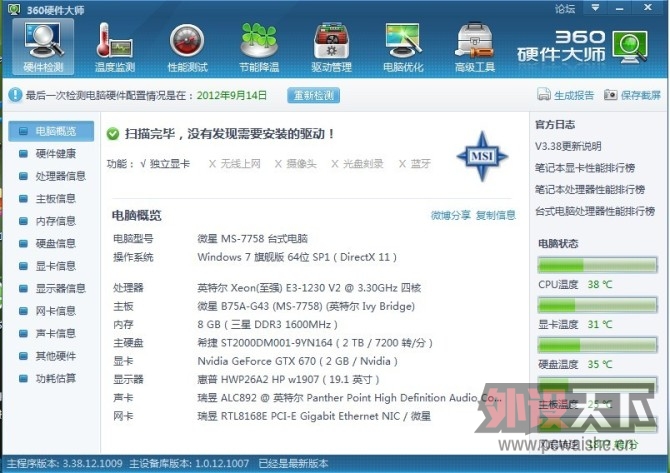670x473 pixels.
Task: Click the 蓝牙 feature indicator
Action: pyautogui.click(x=414, y=164)
